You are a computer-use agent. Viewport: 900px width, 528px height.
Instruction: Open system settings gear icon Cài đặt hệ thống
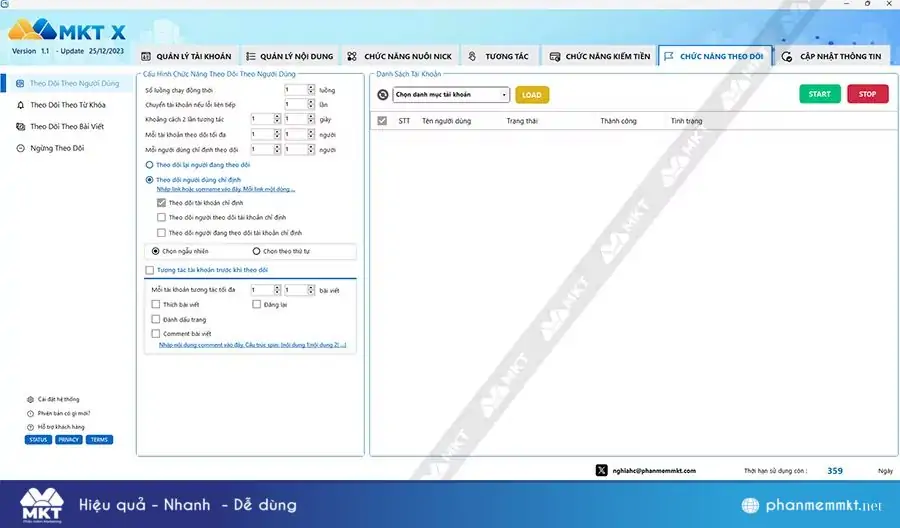(x=30, y=399)
